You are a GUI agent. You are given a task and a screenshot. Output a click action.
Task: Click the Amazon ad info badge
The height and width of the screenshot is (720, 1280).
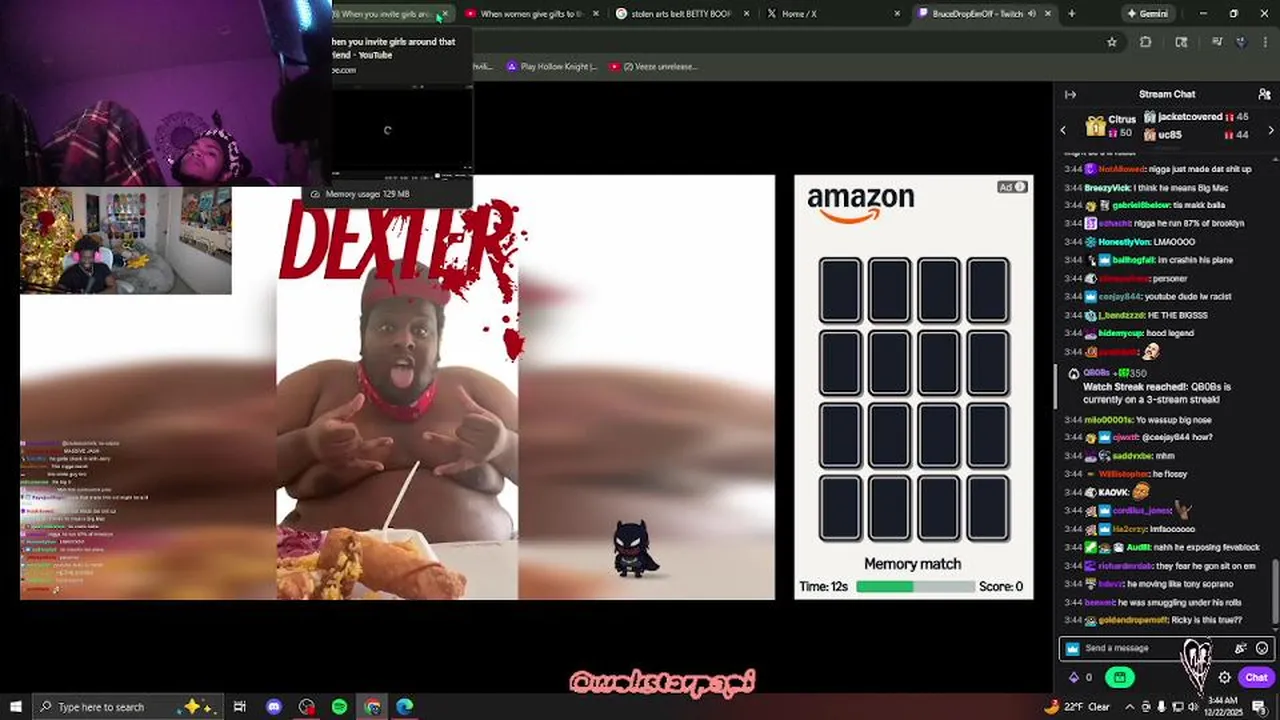point(1012,187)
